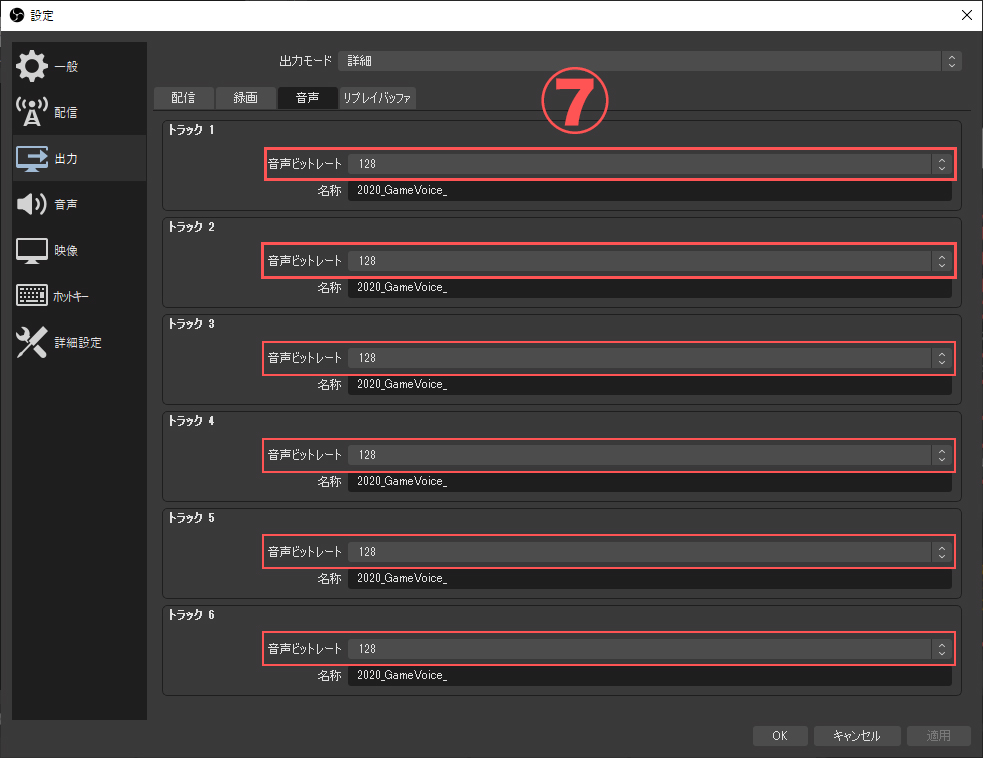Click the トラック 3 group heading
This screenshot has height=758, width=983.
point(191,324)
